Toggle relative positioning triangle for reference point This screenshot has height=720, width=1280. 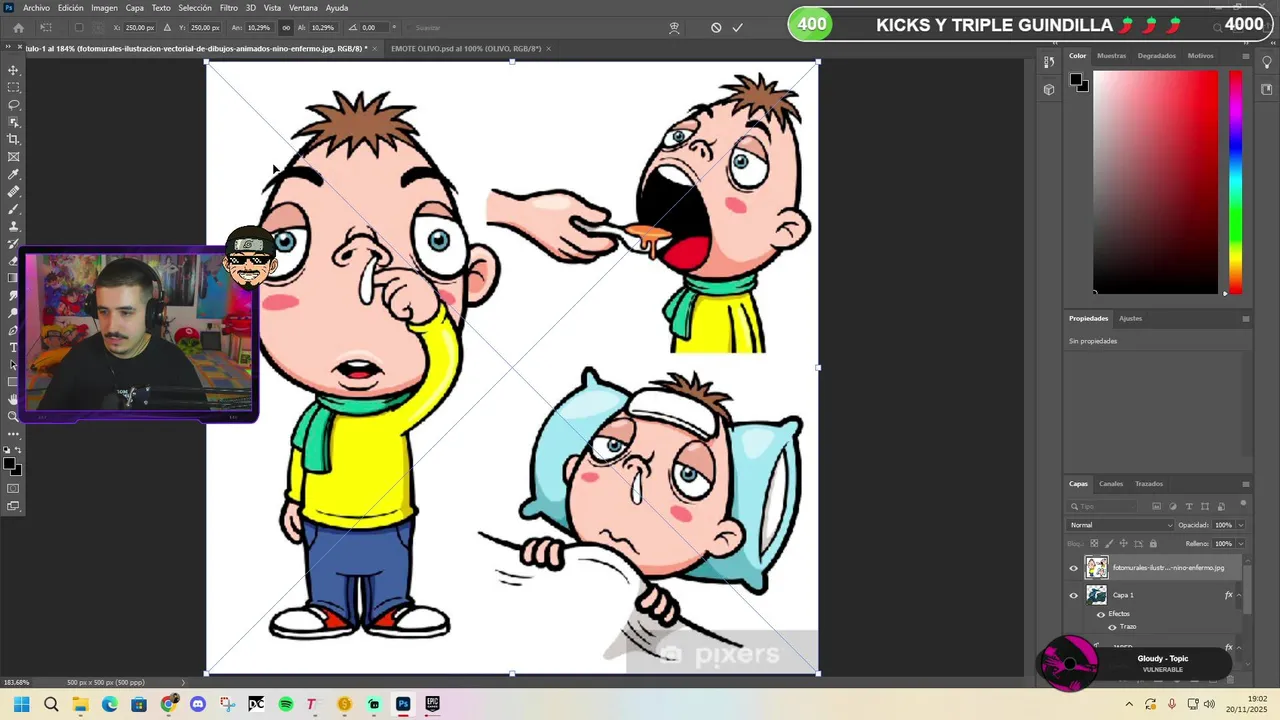(x=167, y=28)
